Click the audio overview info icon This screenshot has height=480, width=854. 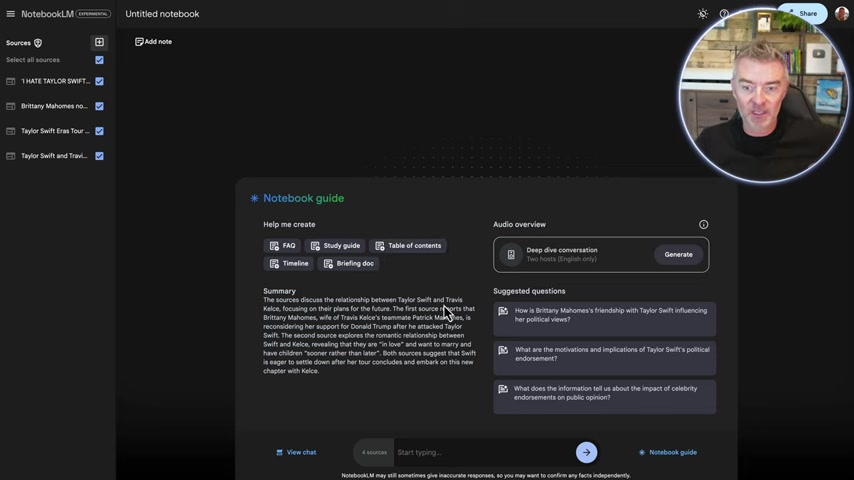tap(704, 224)
